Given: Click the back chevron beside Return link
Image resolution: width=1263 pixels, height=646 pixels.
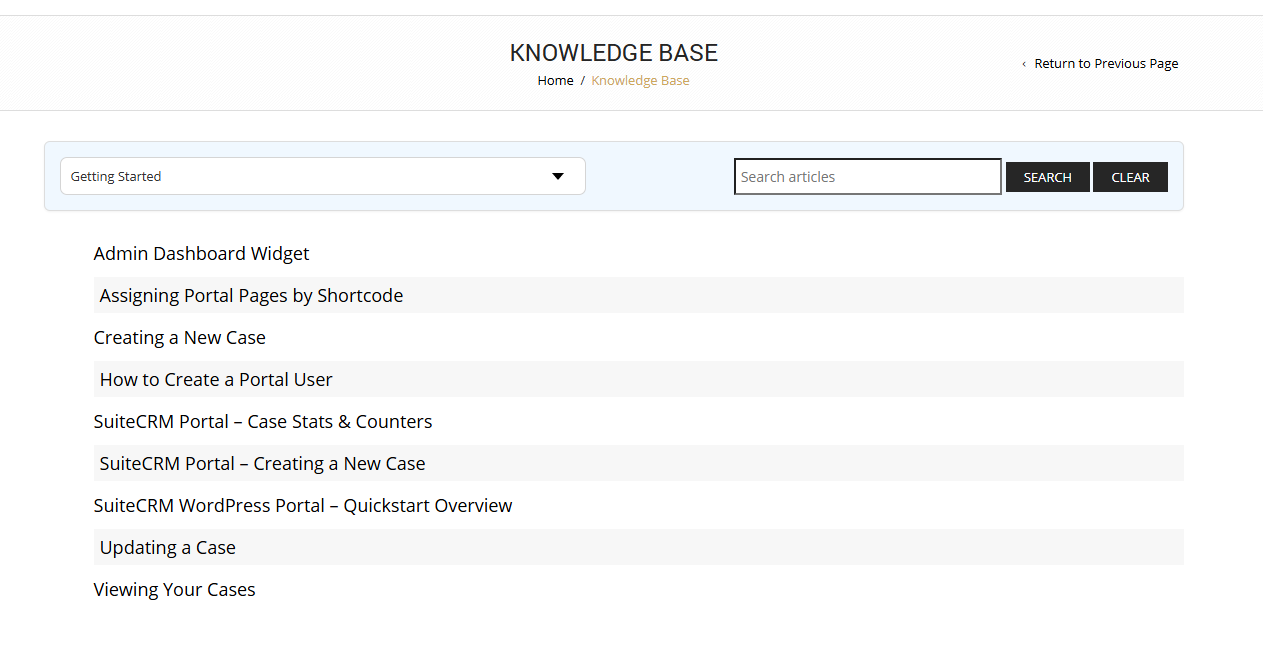Looking at the screenshot, I should coord(1024,64).
